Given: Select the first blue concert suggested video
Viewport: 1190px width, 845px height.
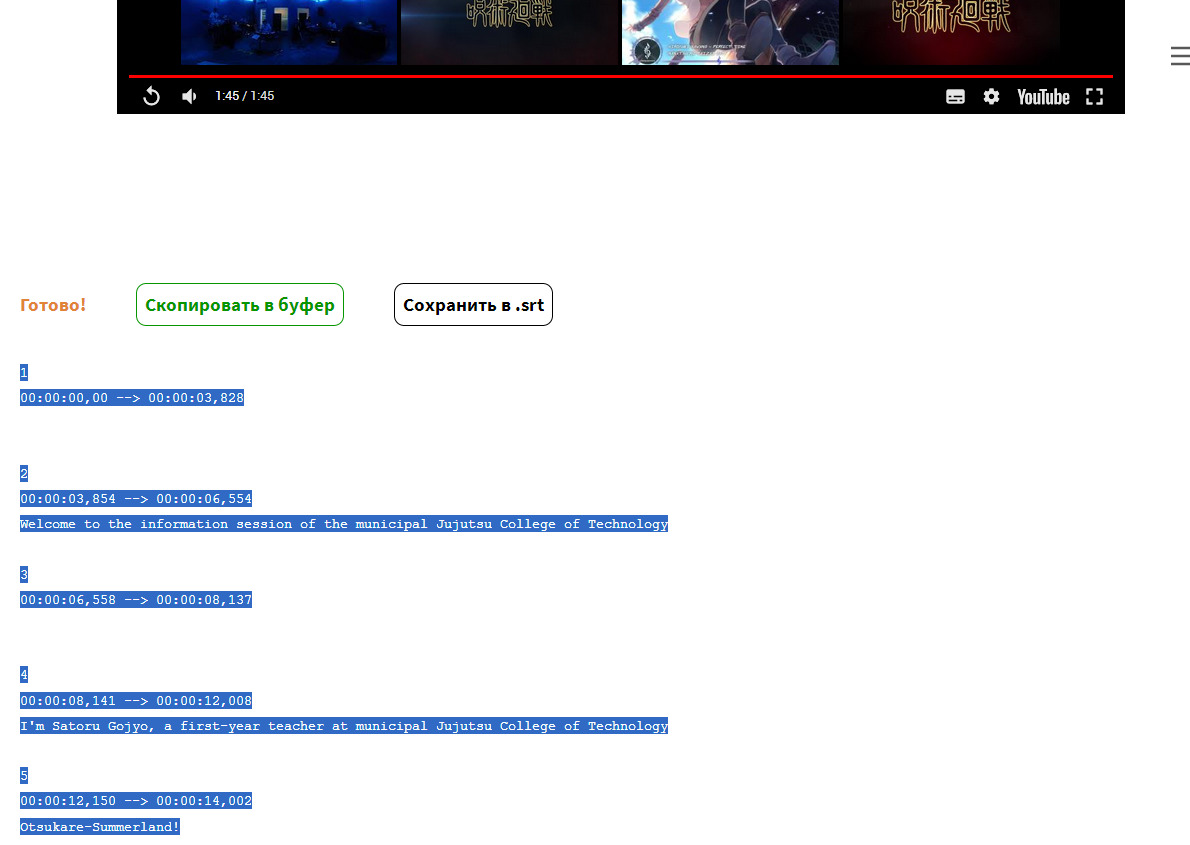Looking at the screenshot, I should click(x=289, y=32).
